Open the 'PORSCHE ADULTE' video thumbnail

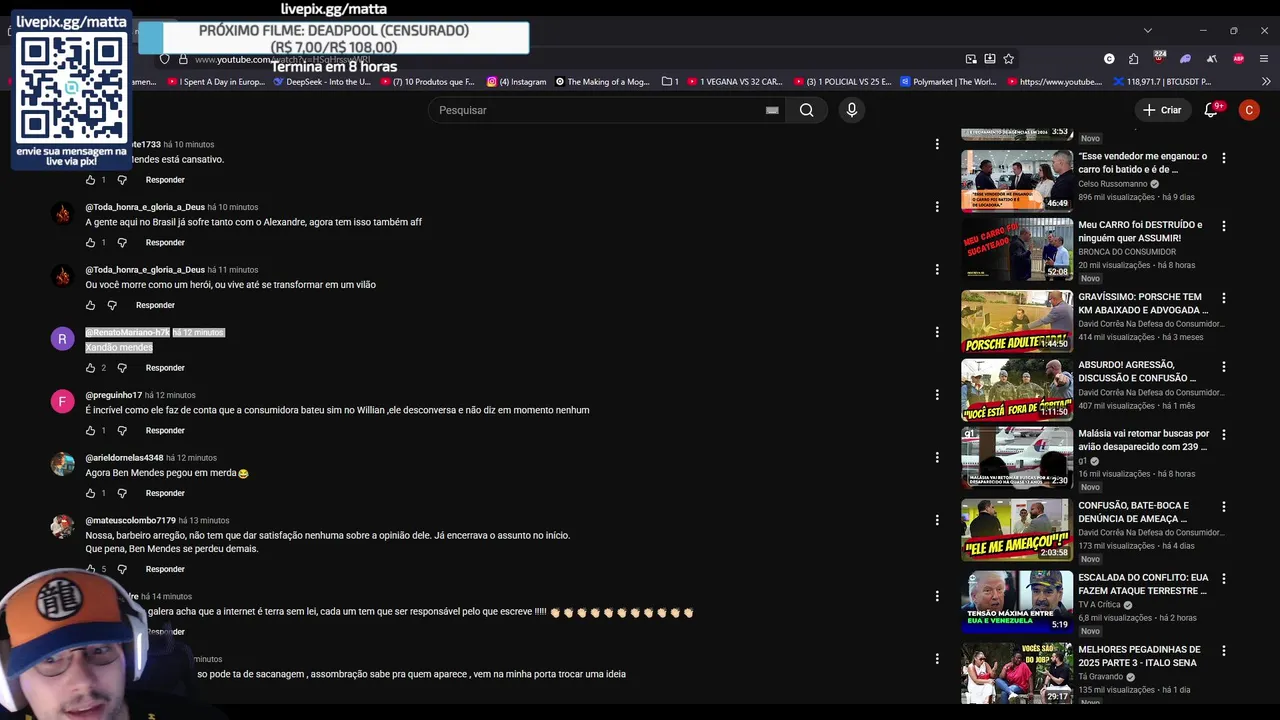[1017, 322]
